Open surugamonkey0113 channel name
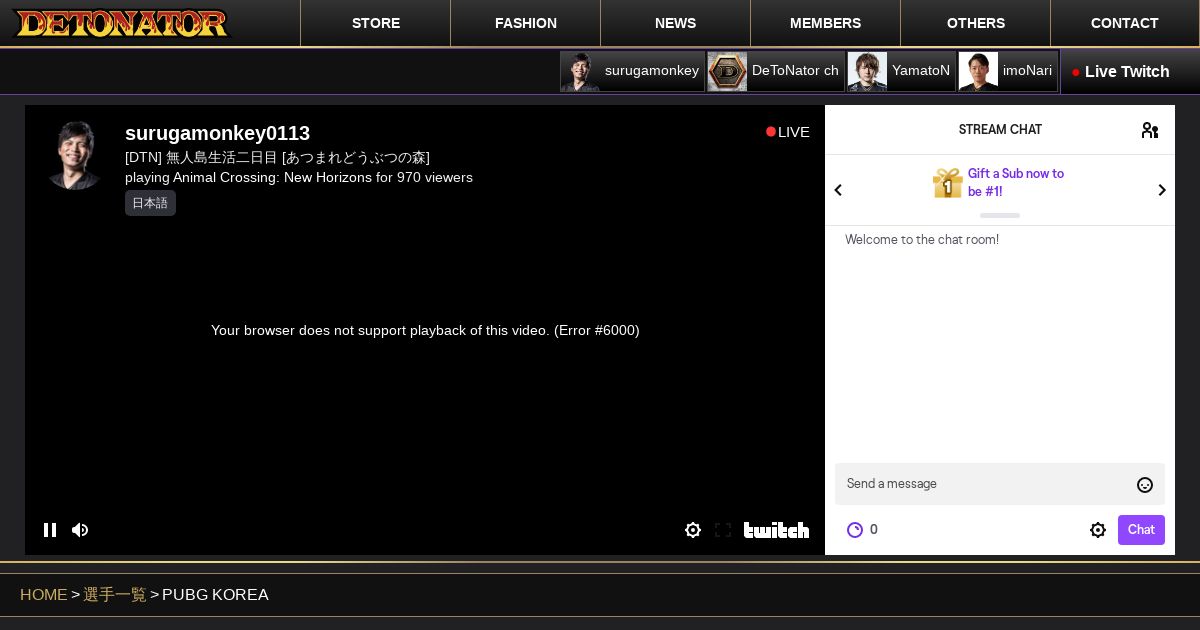The image size is (1200, 630). (217, 133)
